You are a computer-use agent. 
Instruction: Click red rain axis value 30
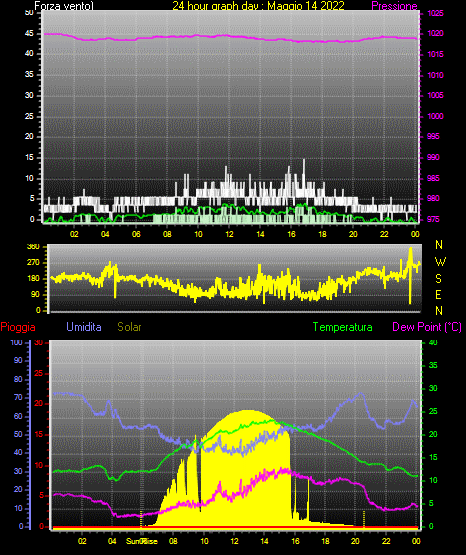coord(39,343)
